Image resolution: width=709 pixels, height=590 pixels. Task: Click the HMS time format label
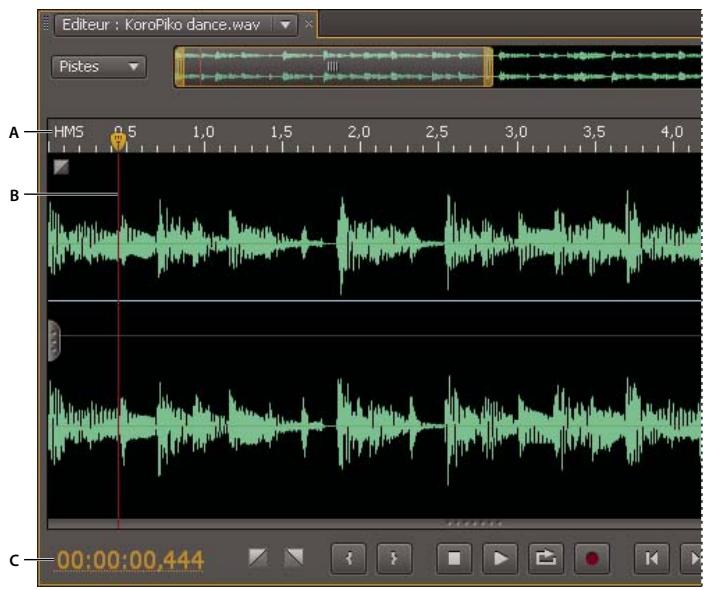tap(69, 132)
